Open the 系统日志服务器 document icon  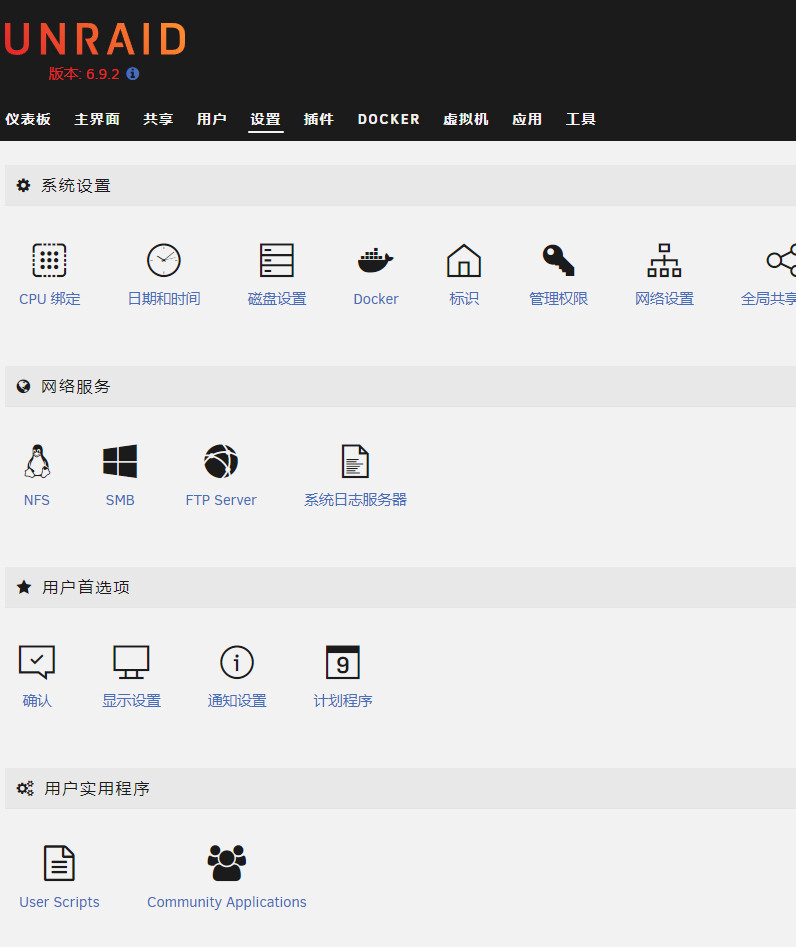click(x=355, y=461)
